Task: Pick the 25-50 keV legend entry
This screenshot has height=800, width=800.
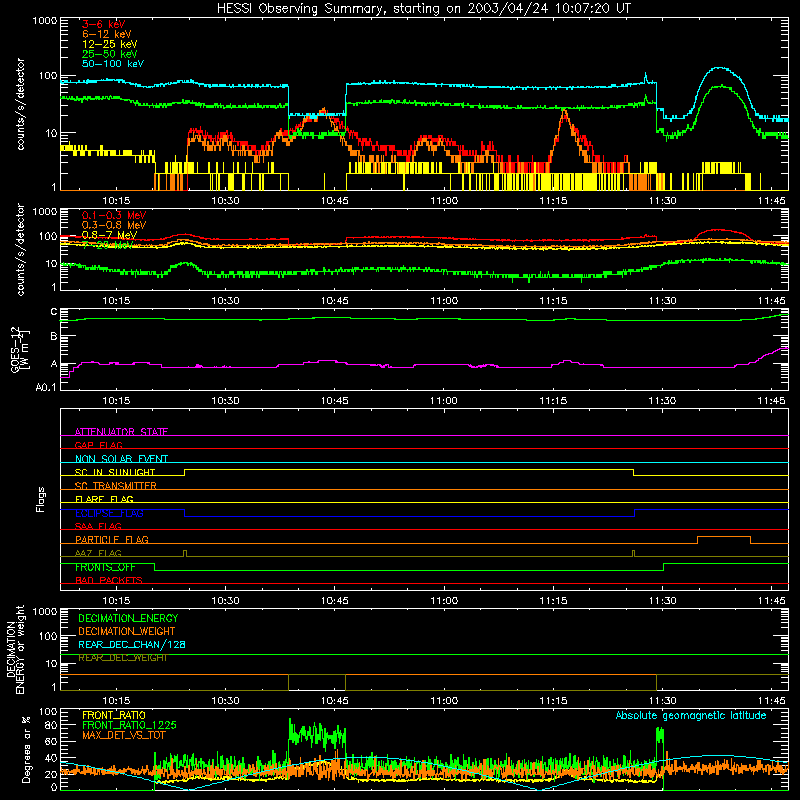Action: click(x=110, y=54)
